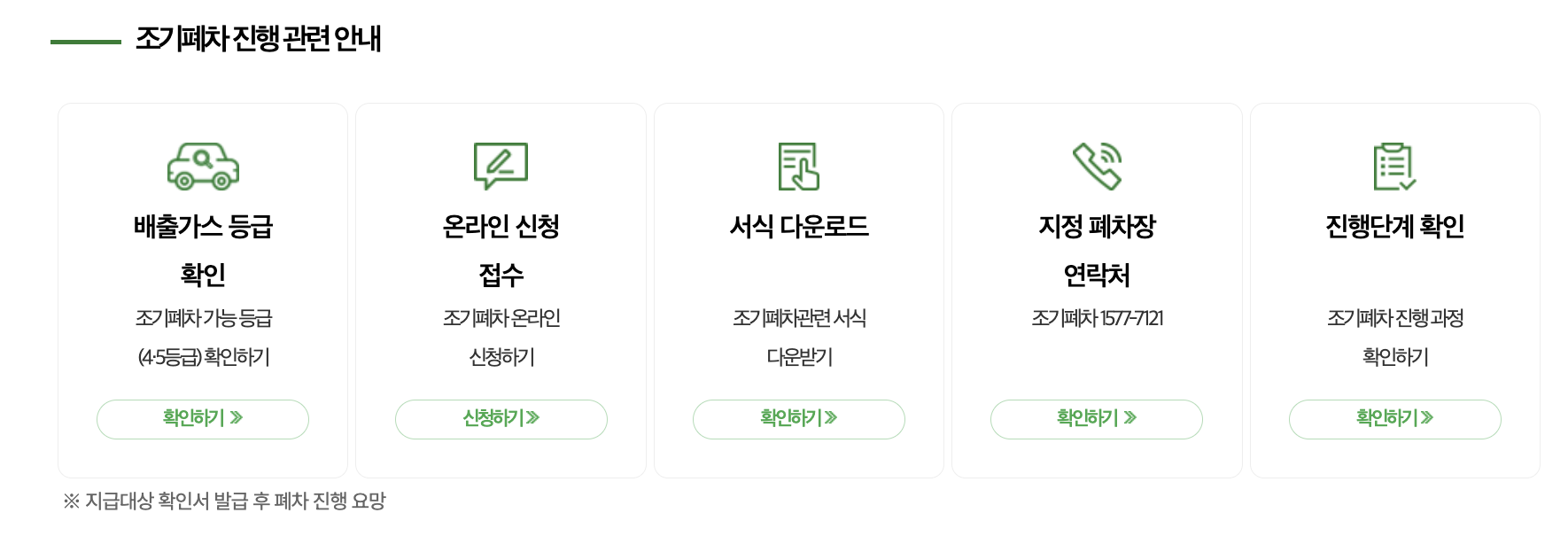Click the 조기폐차 1577-7121 phone number

[1098, 319]
